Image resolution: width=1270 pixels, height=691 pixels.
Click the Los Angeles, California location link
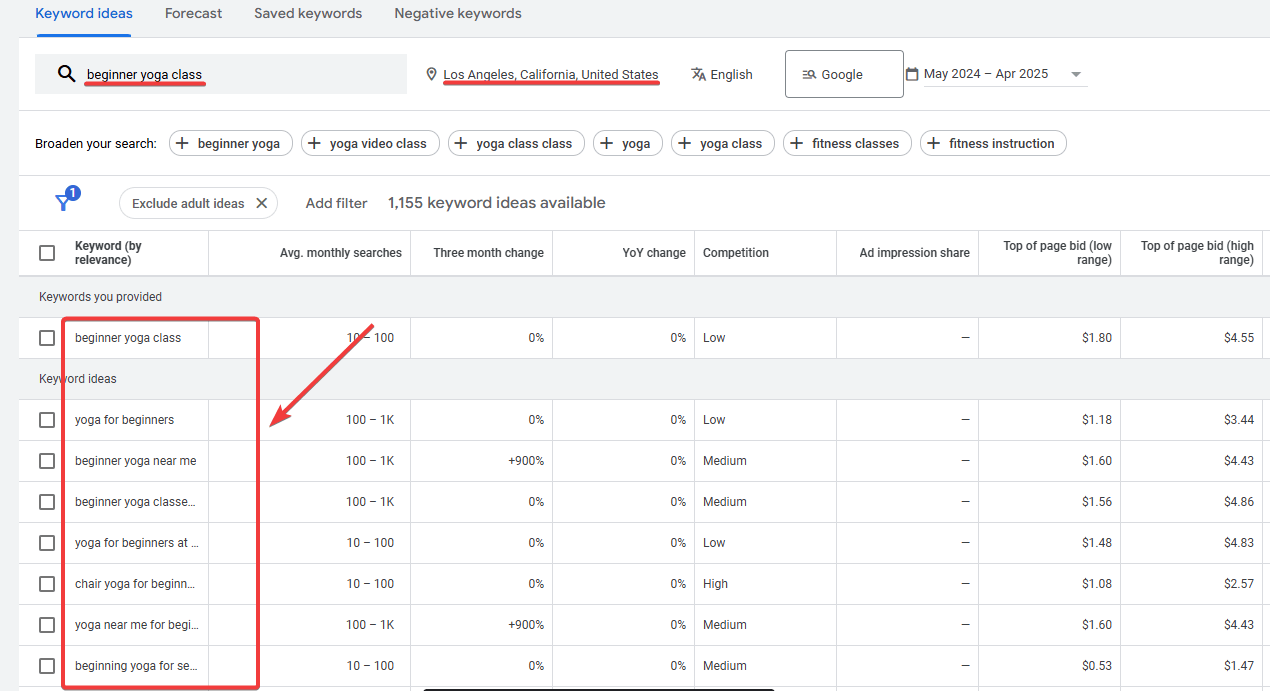tap(551, 73)
